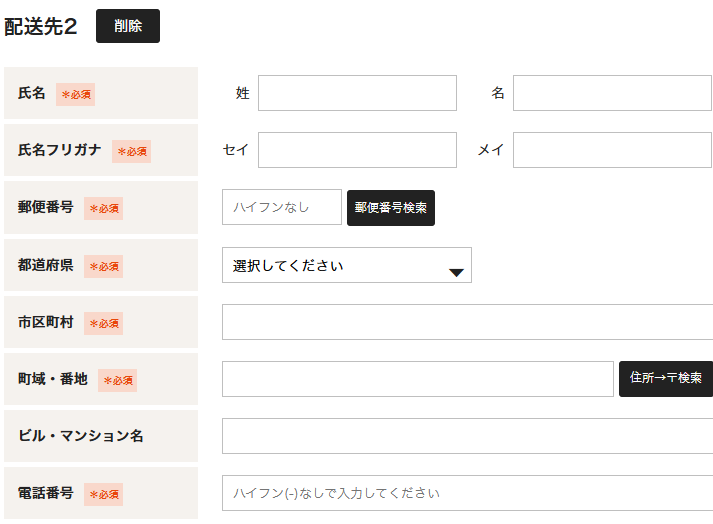
Task: Click the 氏名 label cell
Action: click(x=101, y=93)
